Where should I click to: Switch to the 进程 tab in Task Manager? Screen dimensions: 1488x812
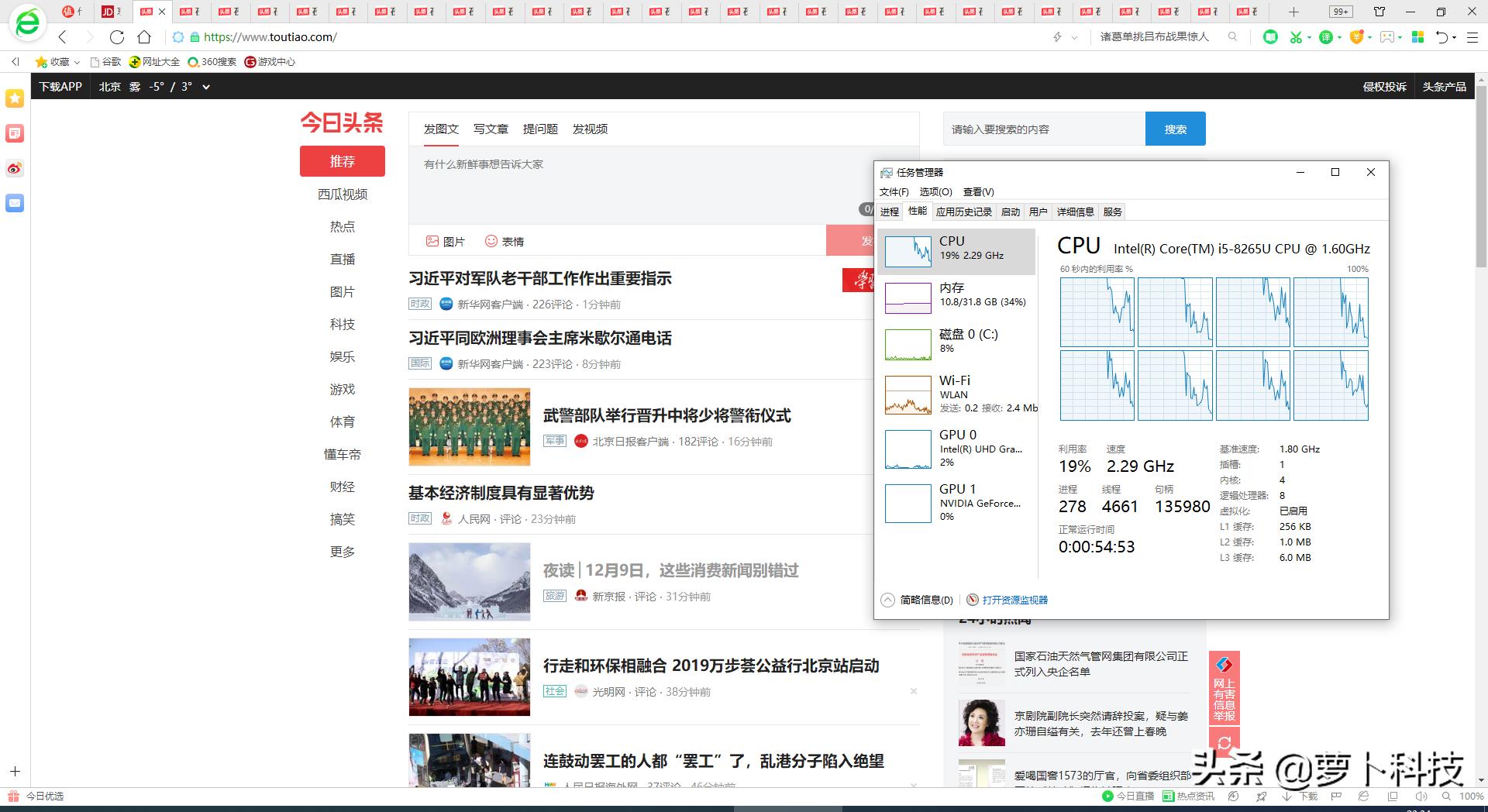(889, 212)
